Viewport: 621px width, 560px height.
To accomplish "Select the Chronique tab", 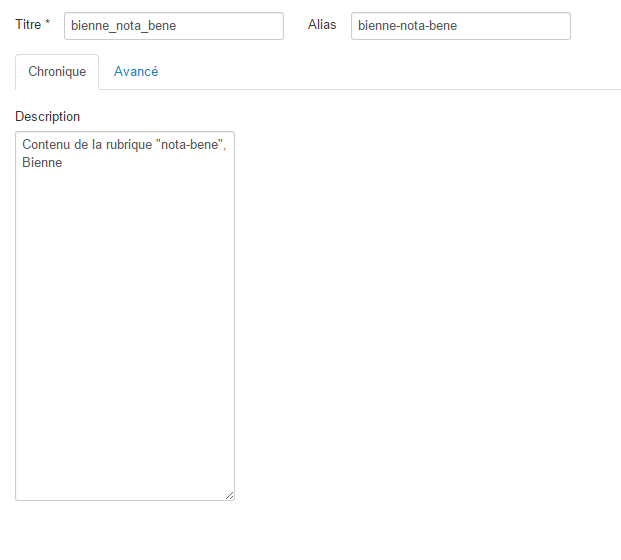I will point(57,72).
